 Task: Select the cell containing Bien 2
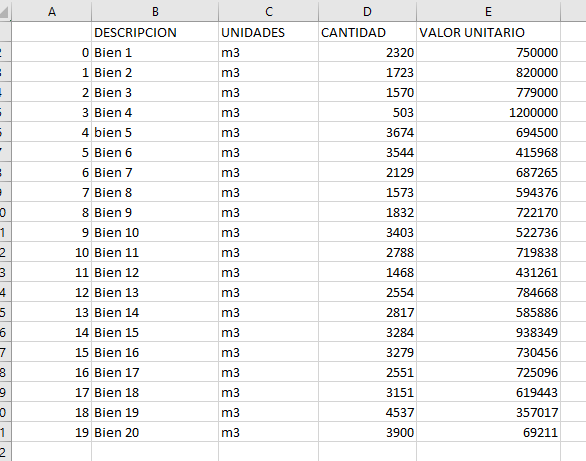(155, 72)
